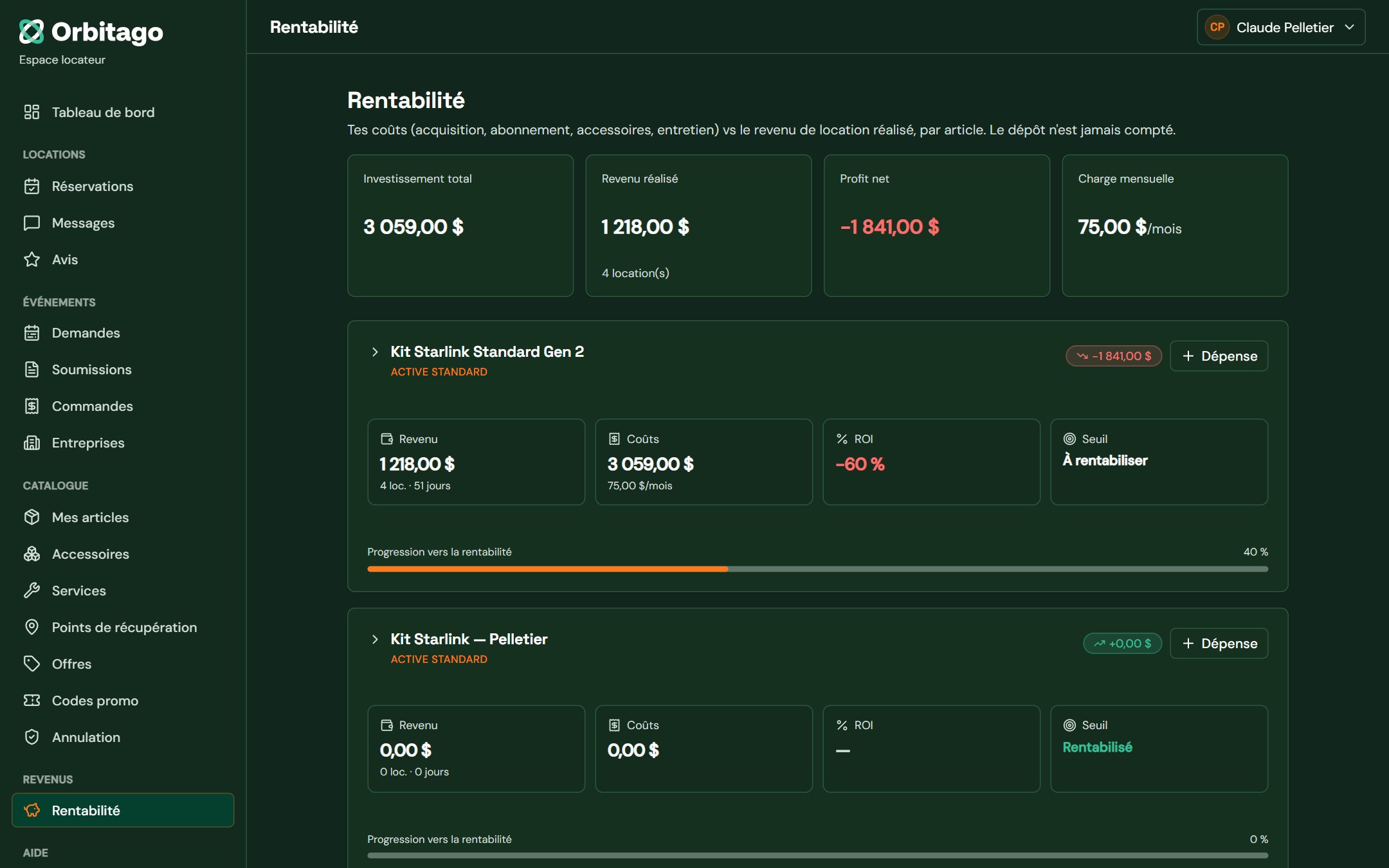Click the Revenu icon in Kit Starlink Standard Gen 2
This screenshot has height=868, width=1389.
pyautogui.click(x=386, y=439)
